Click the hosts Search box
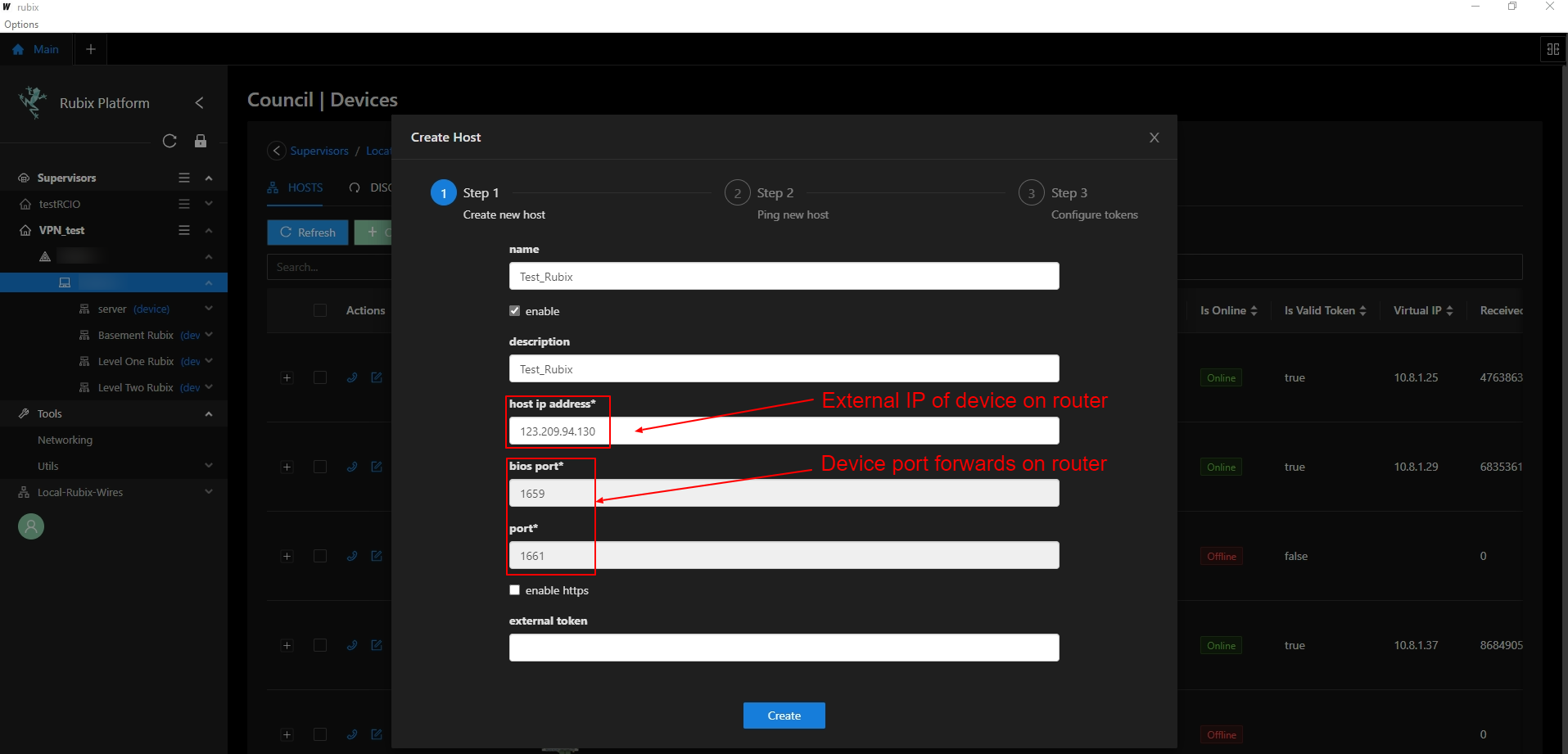The height and width of the screenshot is (754, 1568). [x=329, y=267]
